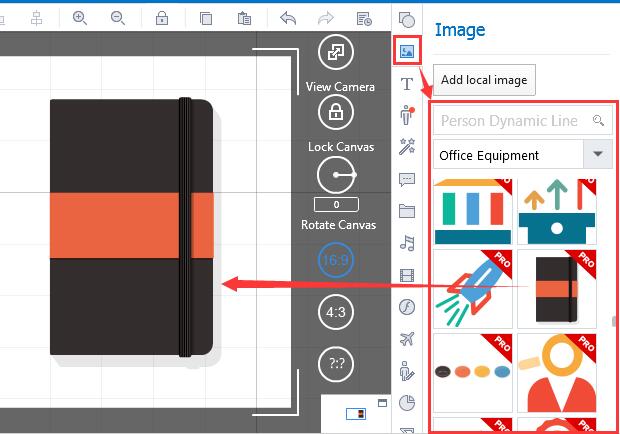Open the film strip video icon

pos(407,275)
